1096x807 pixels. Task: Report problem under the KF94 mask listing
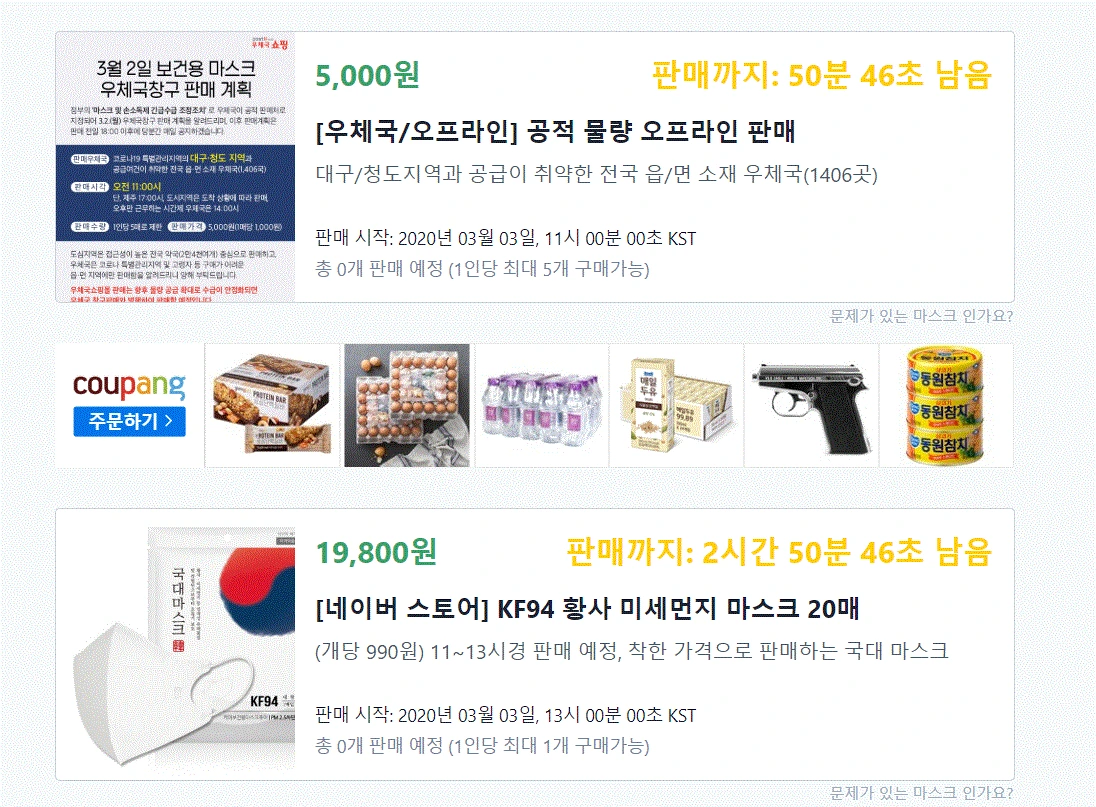[x=921, y=792]
